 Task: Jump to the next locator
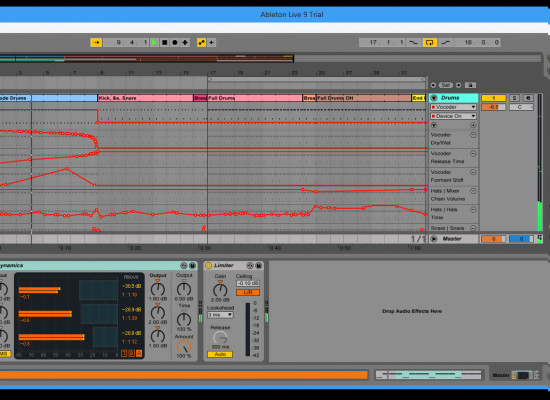click(x=458, y=85)
